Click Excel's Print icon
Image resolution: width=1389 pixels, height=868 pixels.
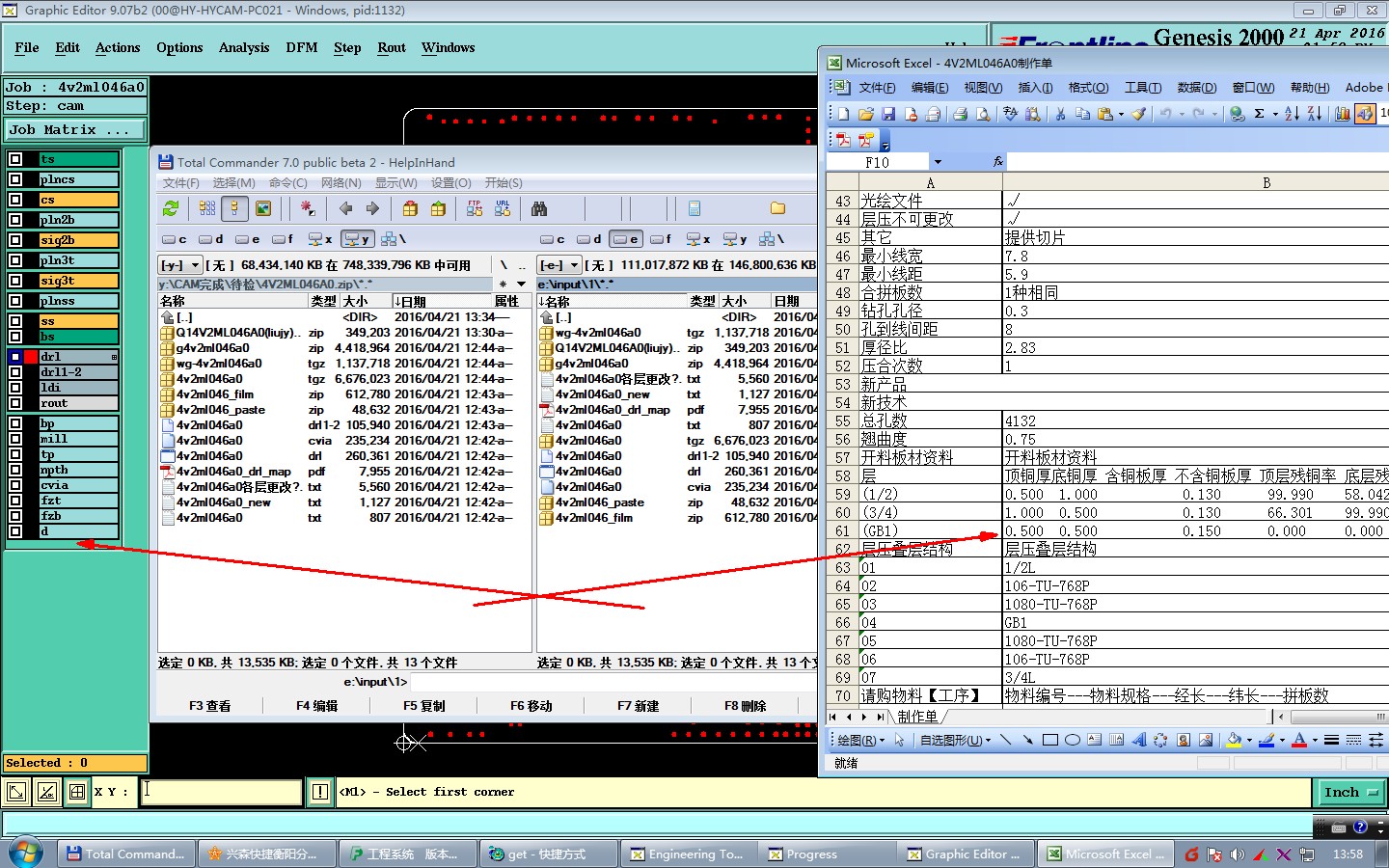click(x=960, y=114)
